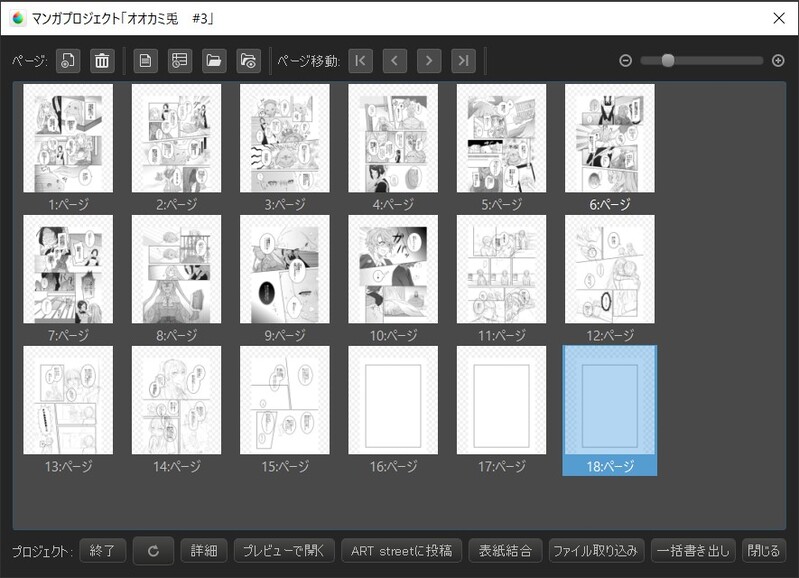
Task: Click the plus zoom in icon
Action: (x=778, y=61)
